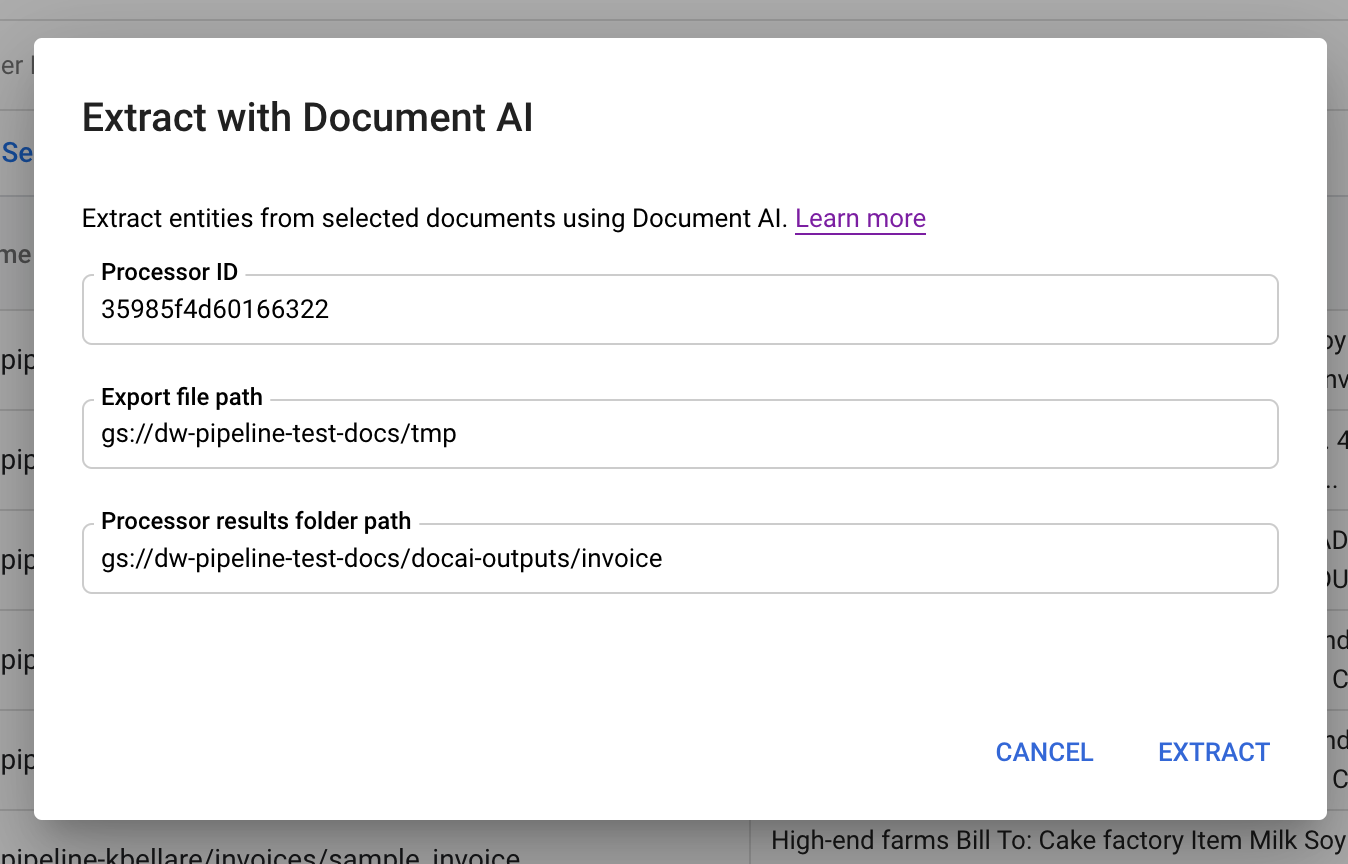Click the processor ID value 35985f4d60166322
Viewport: 1348px width, 864px height.
point(215,310)
